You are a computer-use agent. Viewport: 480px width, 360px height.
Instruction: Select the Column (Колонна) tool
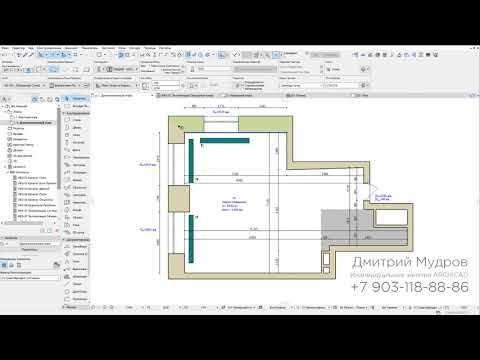[x=76, y=143]
